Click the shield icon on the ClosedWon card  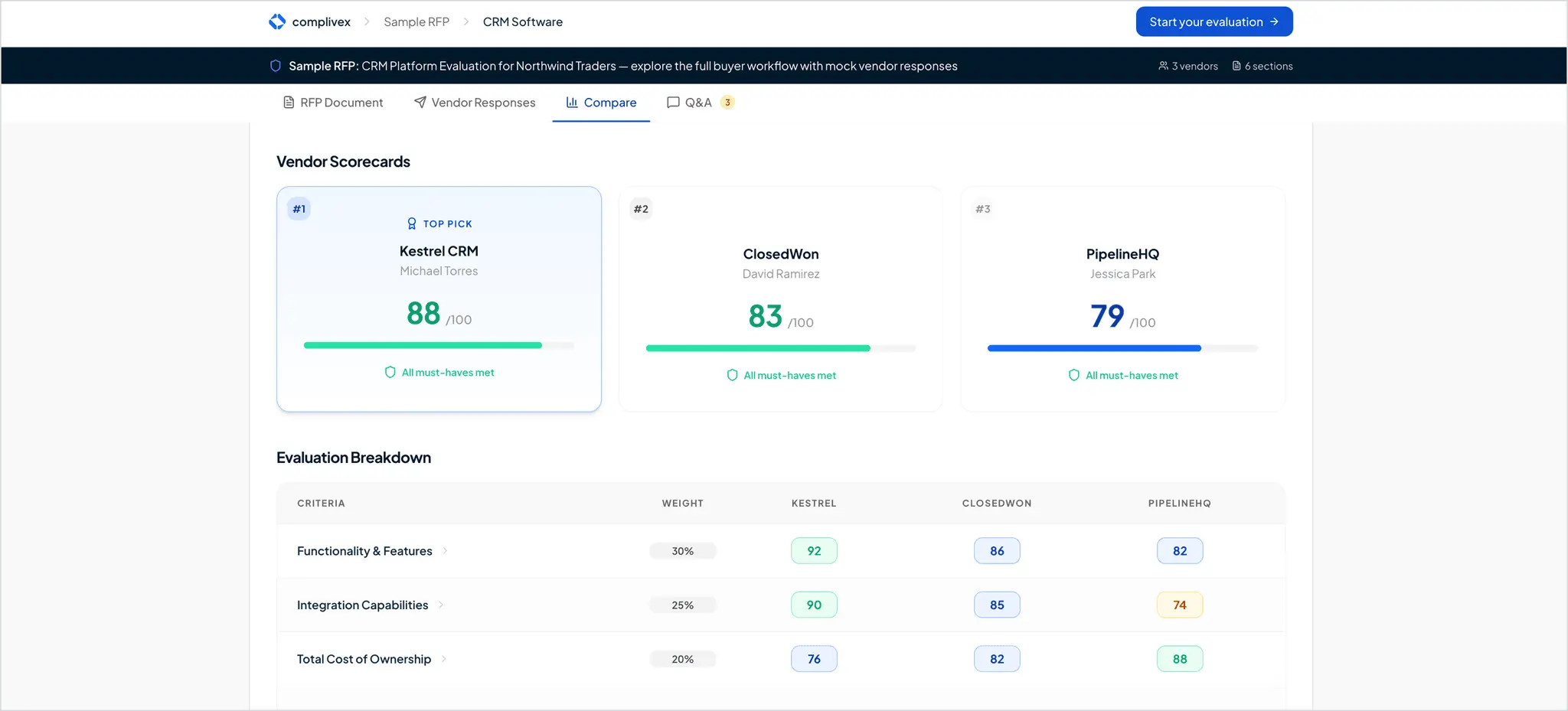pos(732,375)
